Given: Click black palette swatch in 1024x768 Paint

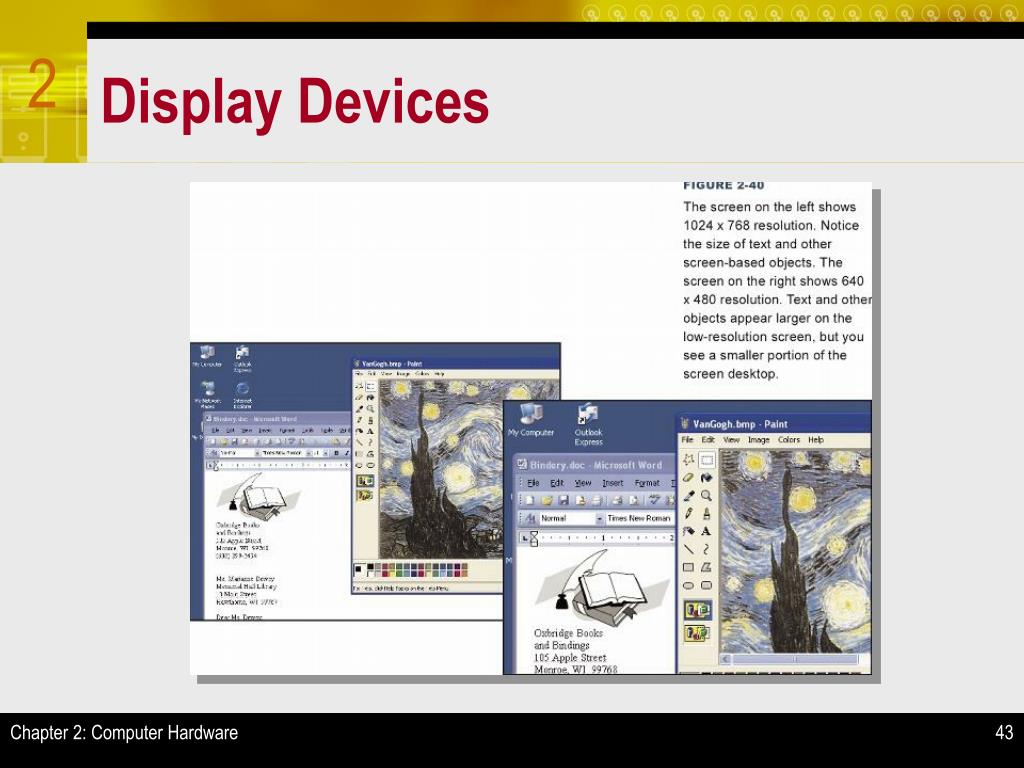Looking at the screenshot, I should pos(370,566).
